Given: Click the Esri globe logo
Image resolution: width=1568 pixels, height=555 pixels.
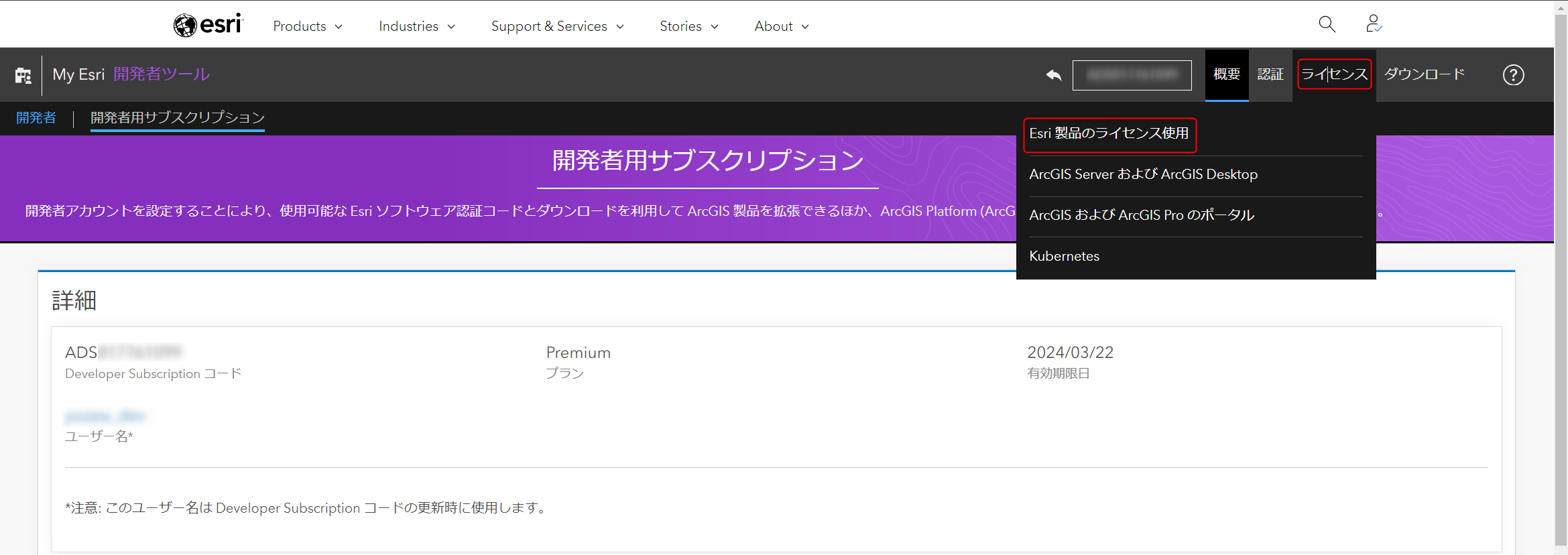Looking at the screenshot, I should pos(208,25).
